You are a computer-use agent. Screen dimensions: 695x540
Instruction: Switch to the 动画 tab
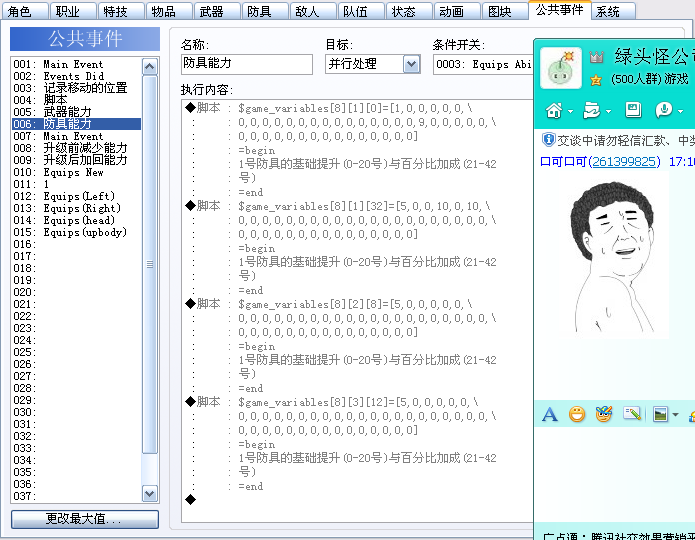457,11
